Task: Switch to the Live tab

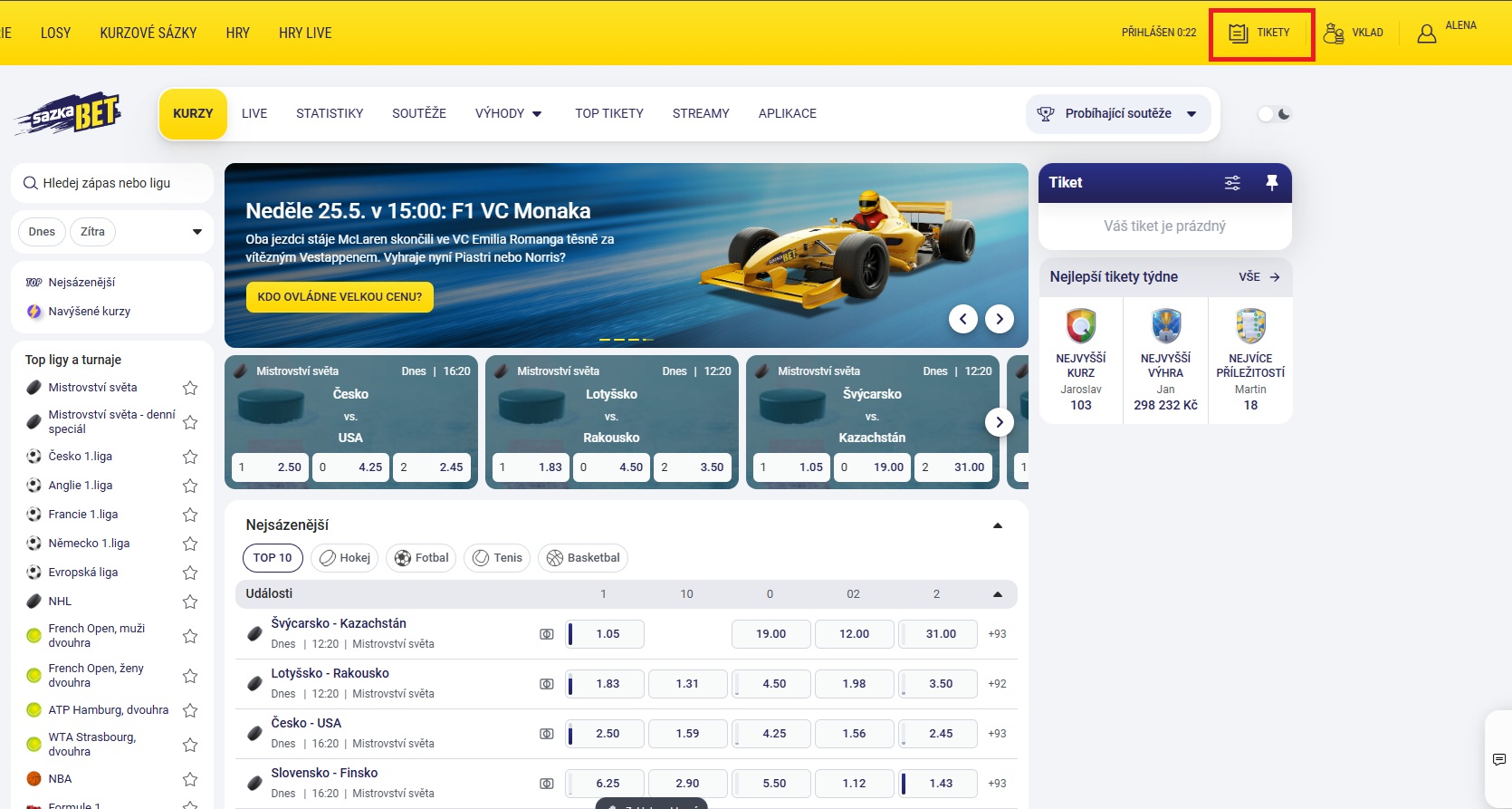Action: [x=254, y=114]
